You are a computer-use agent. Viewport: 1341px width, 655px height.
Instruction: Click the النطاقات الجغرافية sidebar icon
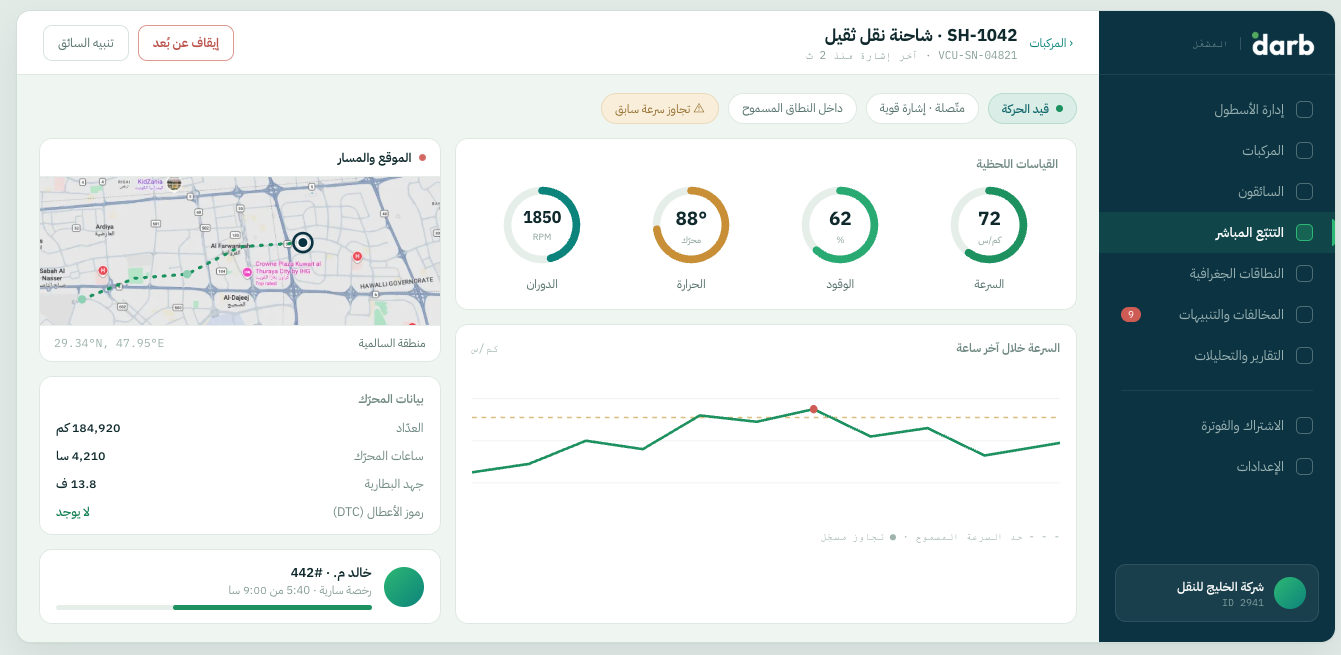[1304, 274]
